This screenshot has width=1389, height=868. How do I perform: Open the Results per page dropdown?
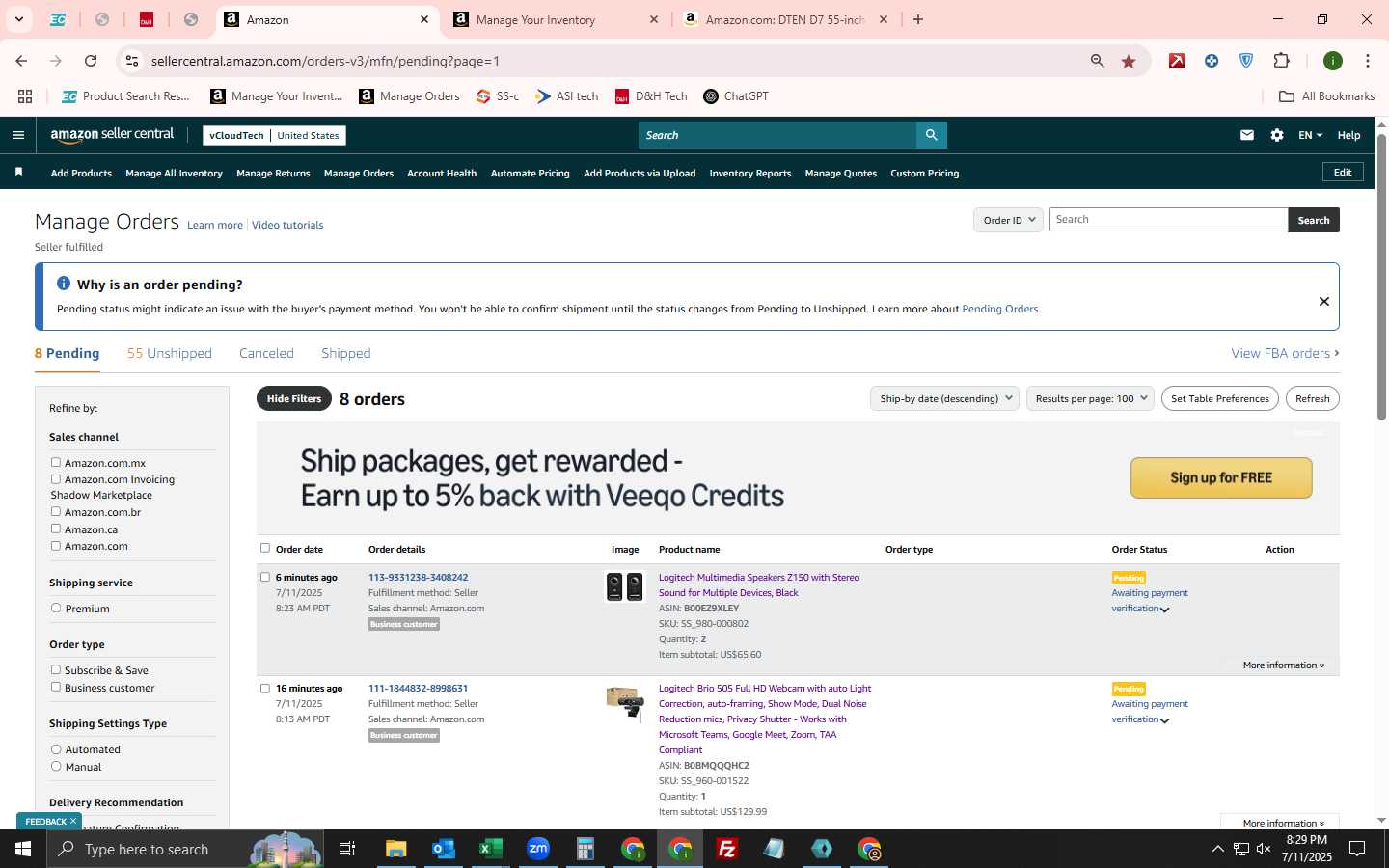[x=1090, y=398]
